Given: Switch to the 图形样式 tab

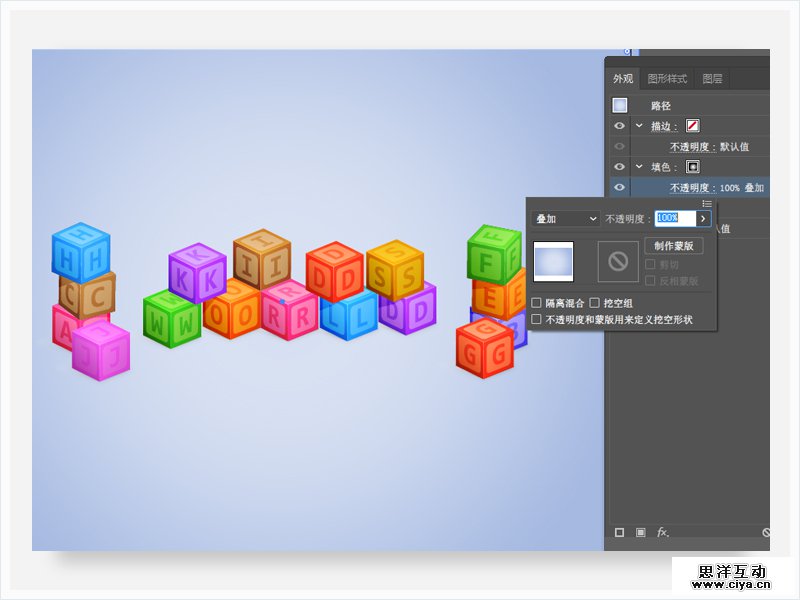Looking at the screenshot, I should point(667,79).
